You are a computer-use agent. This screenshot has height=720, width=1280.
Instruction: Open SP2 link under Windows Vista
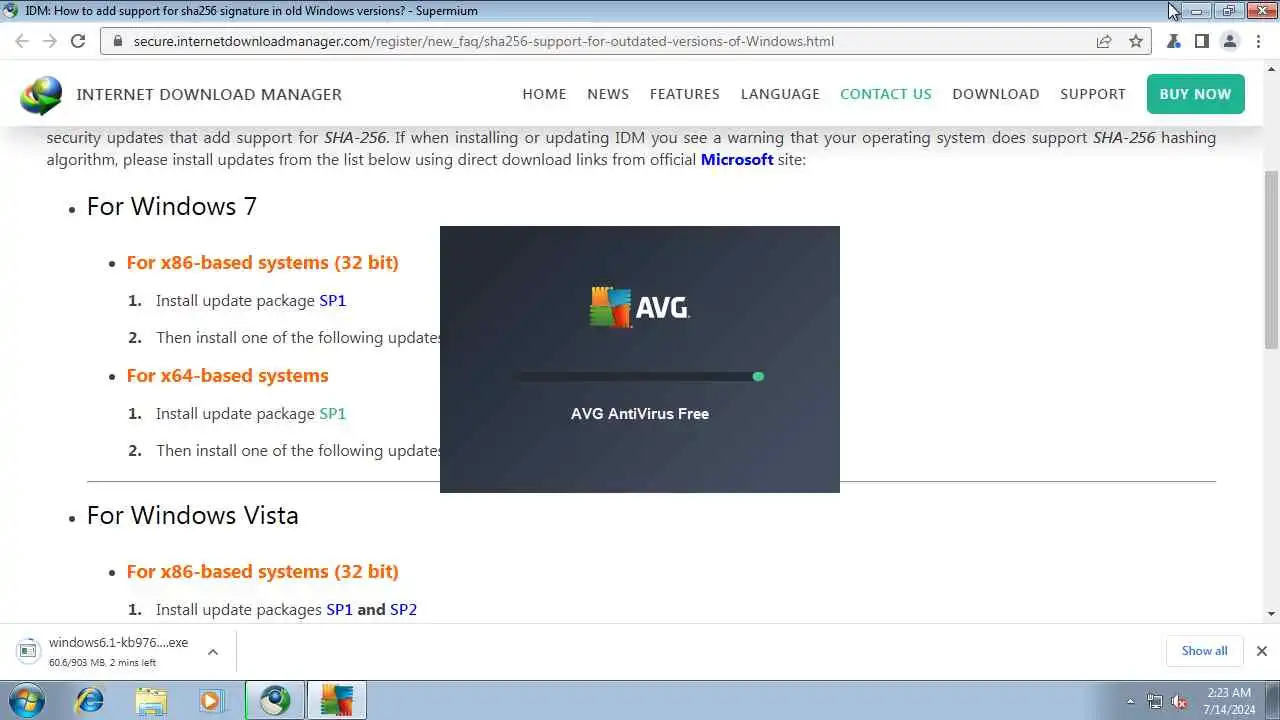(x=403, y=609)
